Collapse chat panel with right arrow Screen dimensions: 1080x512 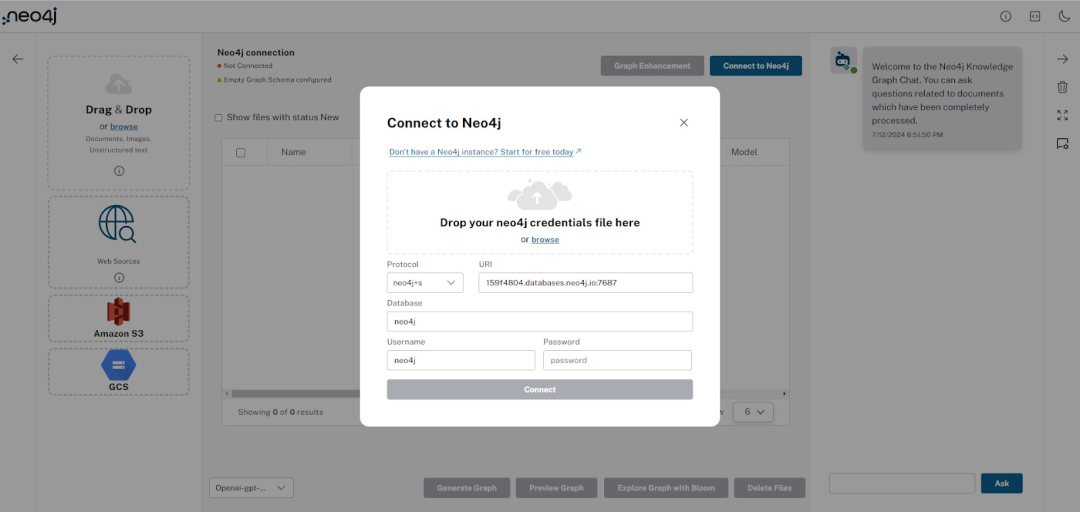click(1062, 59)
